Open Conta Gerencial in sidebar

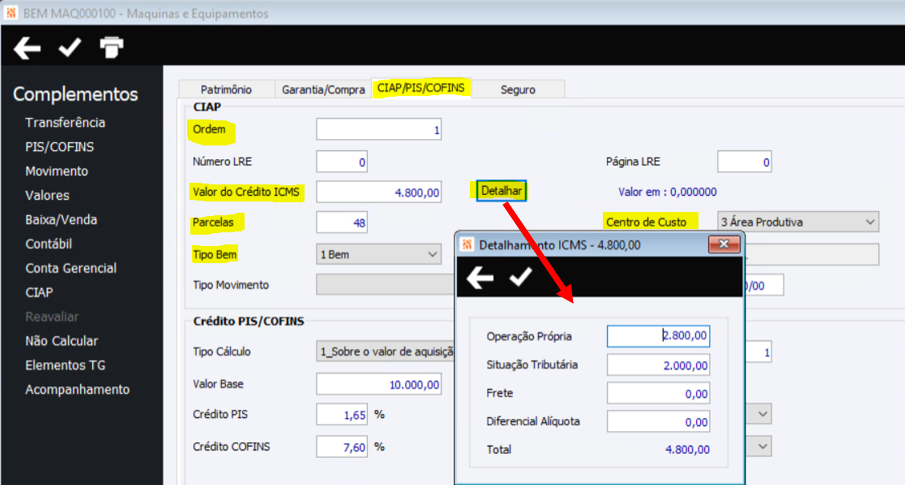point(71,268)
